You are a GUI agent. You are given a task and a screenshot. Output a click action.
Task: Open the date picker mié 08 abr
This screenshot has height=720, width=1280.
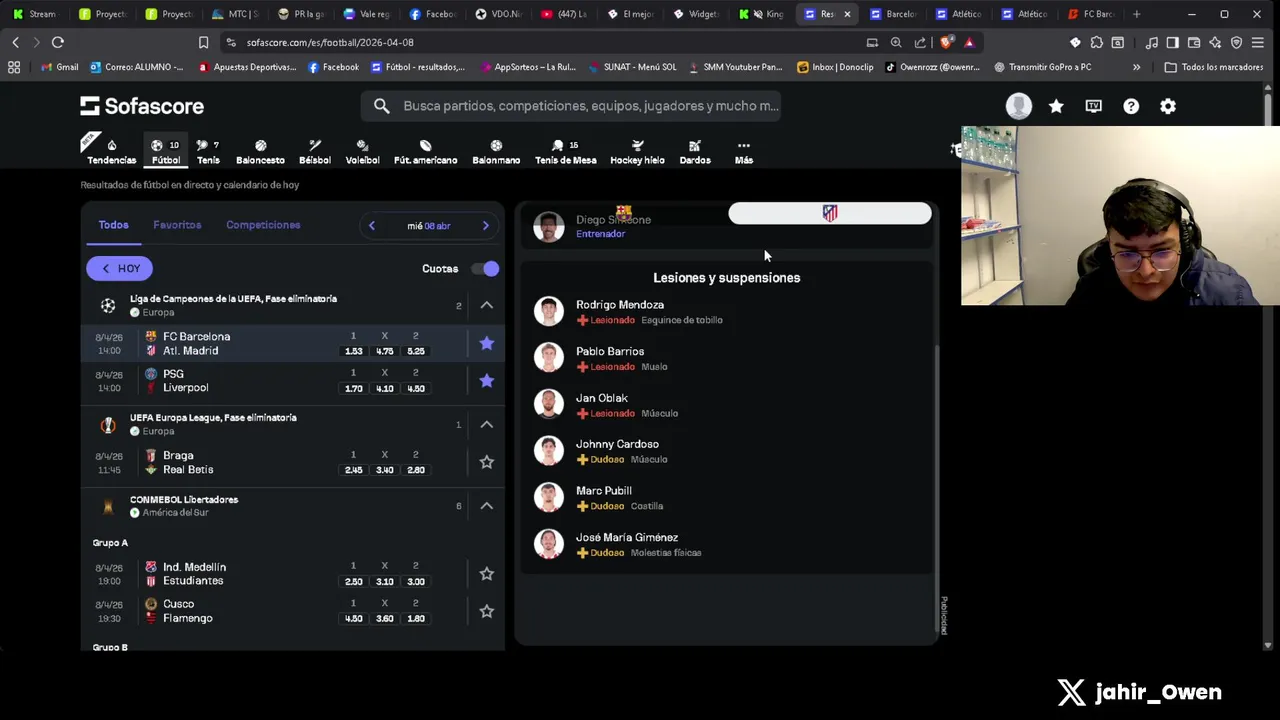tap(428, 226)
